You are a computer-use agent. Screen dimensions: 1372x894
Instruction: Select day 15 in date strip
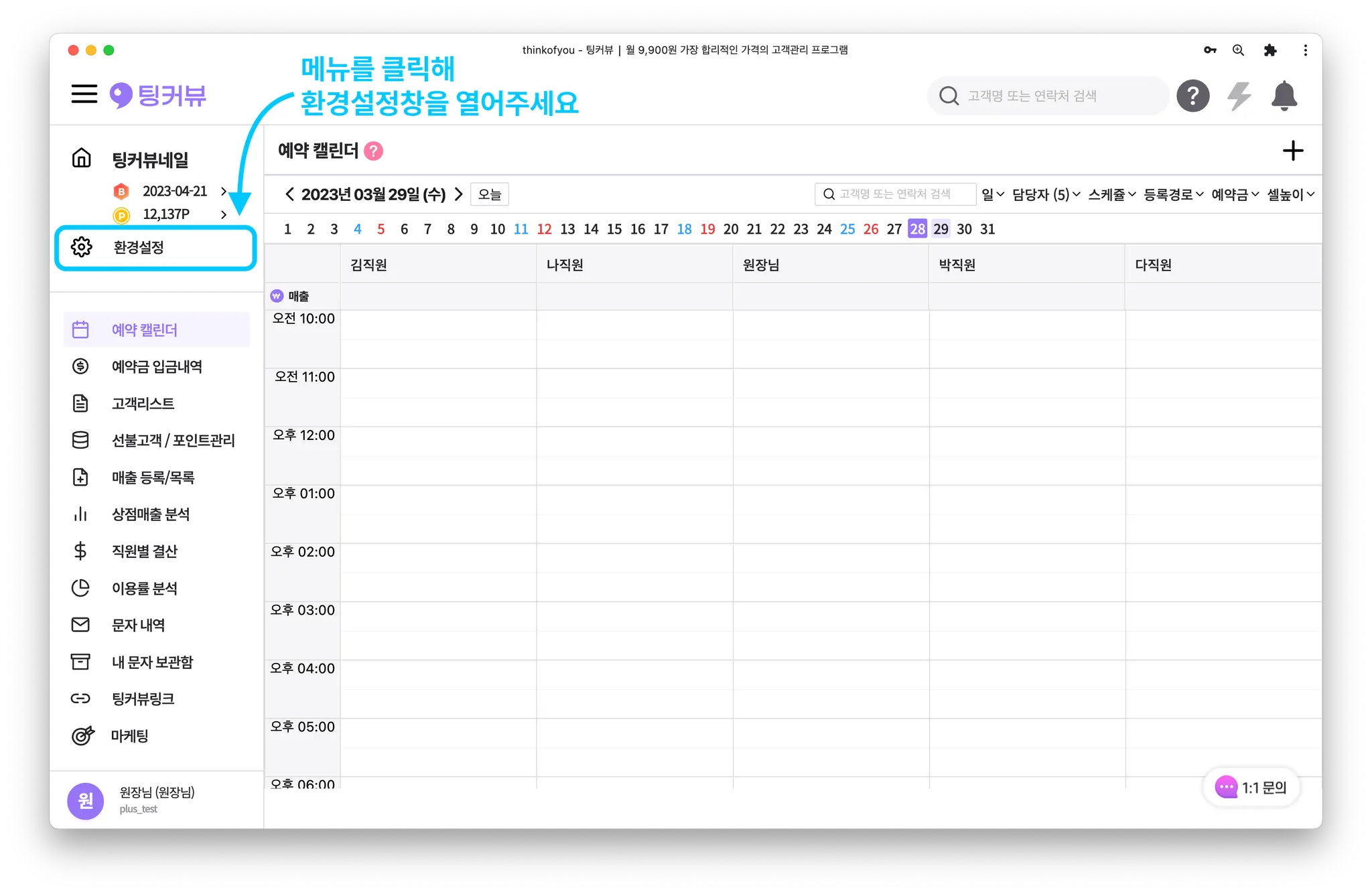[x=614, y=230]
